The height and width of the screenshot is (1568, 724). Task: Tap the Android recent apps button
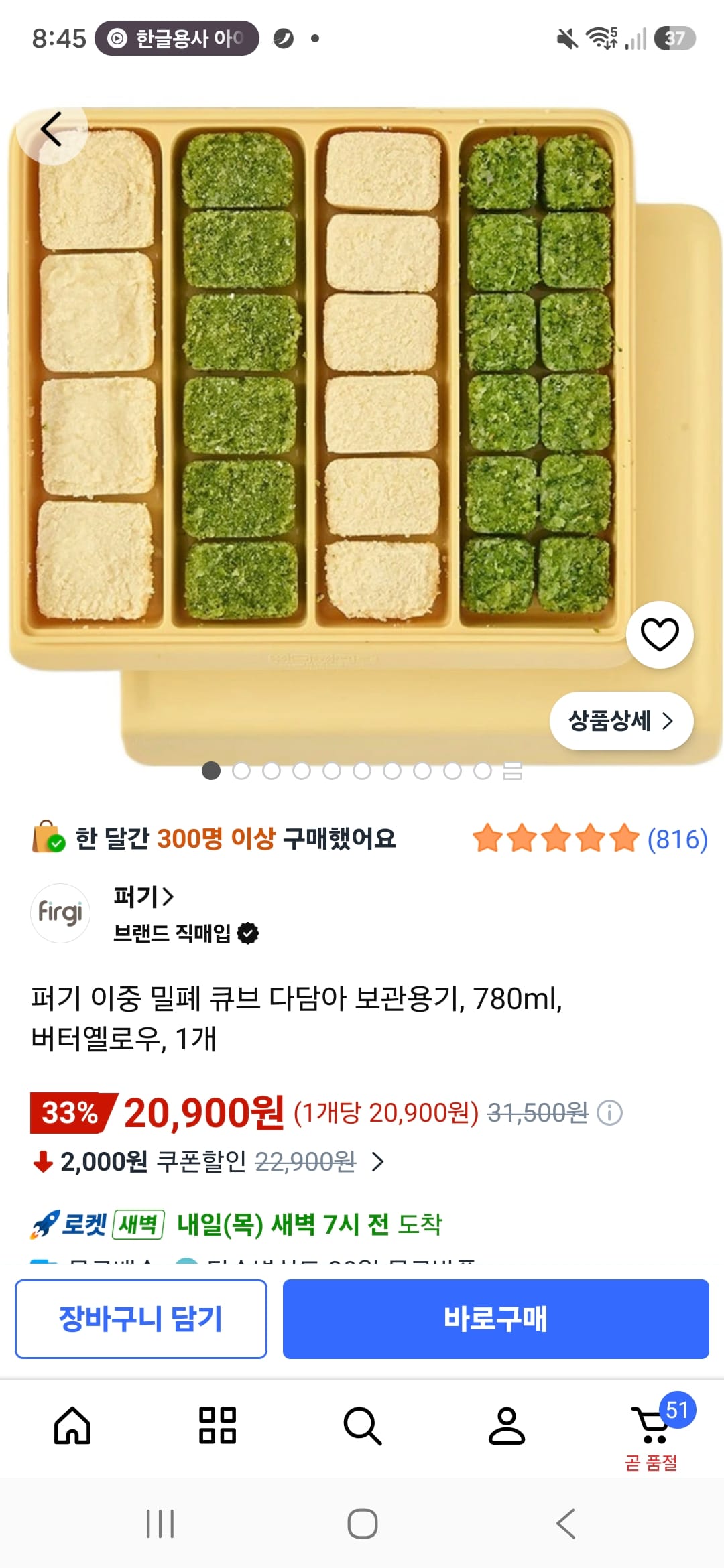[160, 1524]
